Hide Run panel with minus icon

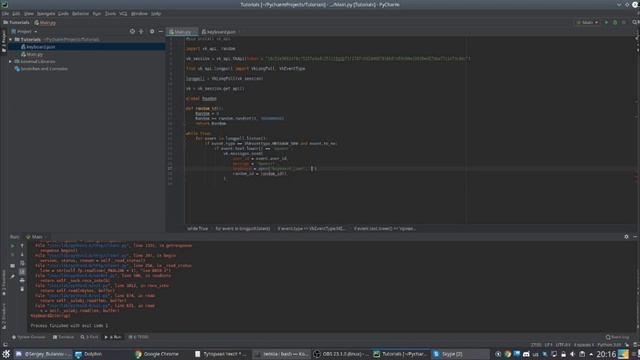pos(635,237)
